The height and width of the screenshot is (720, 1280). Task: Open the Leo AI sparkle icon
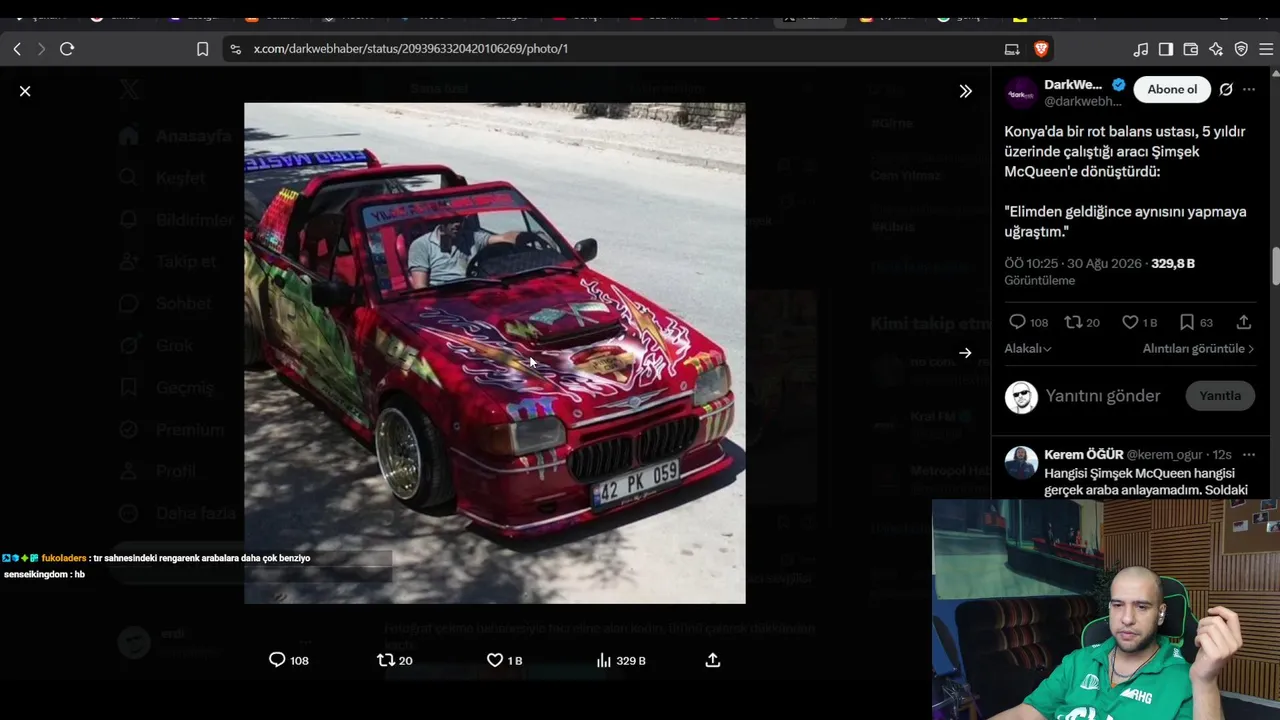point(1216,49)
